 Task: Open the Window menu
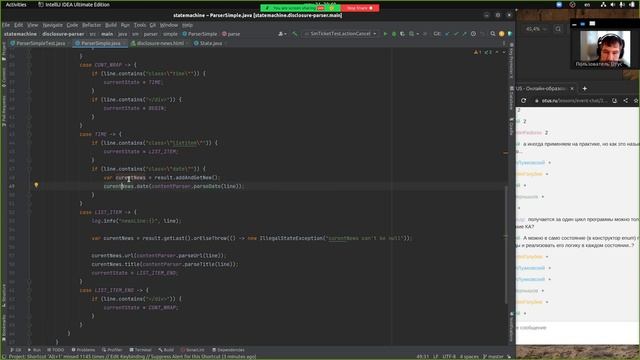tap(169, 25)
